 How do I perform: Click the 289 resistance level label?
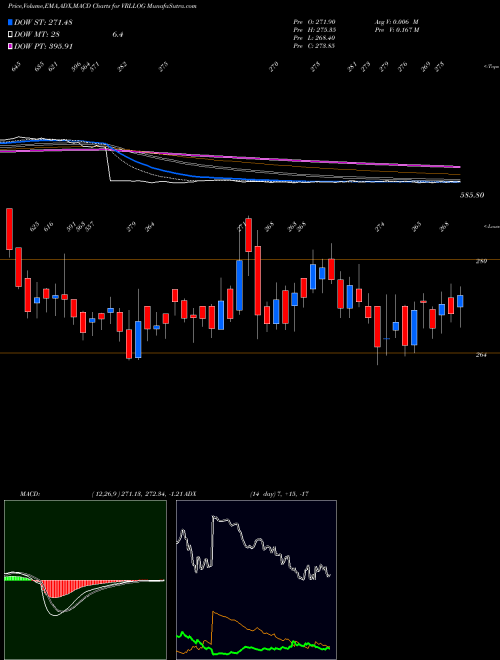click(x=481, y=261)
